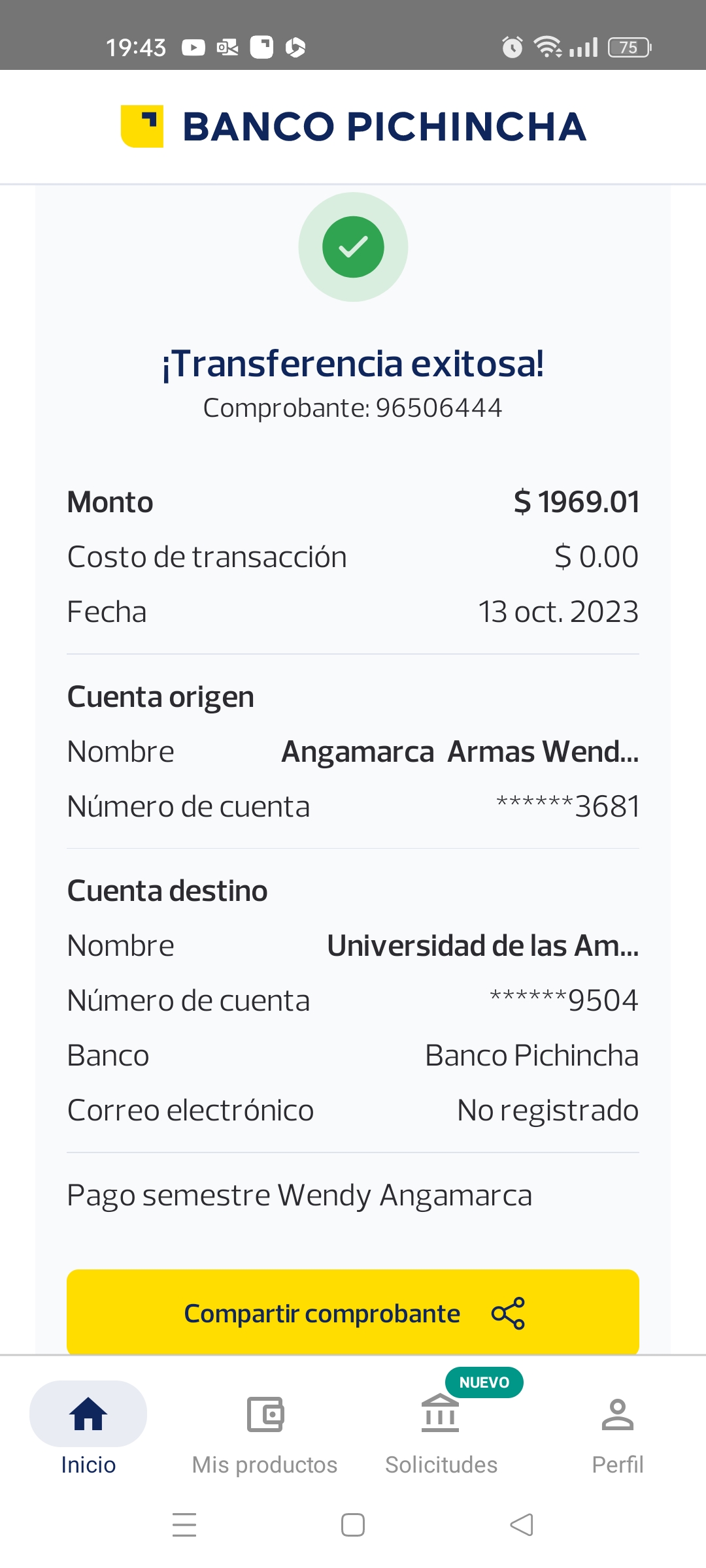Tap the Inicio home icon
The width and height of the screenshot is (706, 1568).
[88, 1414]
